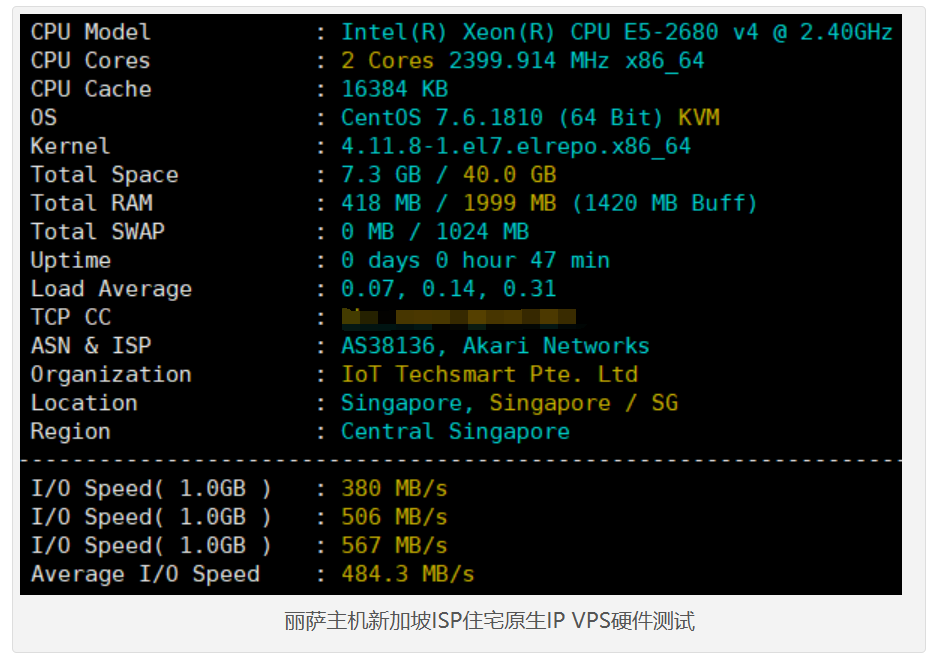Click the '(1420 MB Buff)' text

[665, 204]
